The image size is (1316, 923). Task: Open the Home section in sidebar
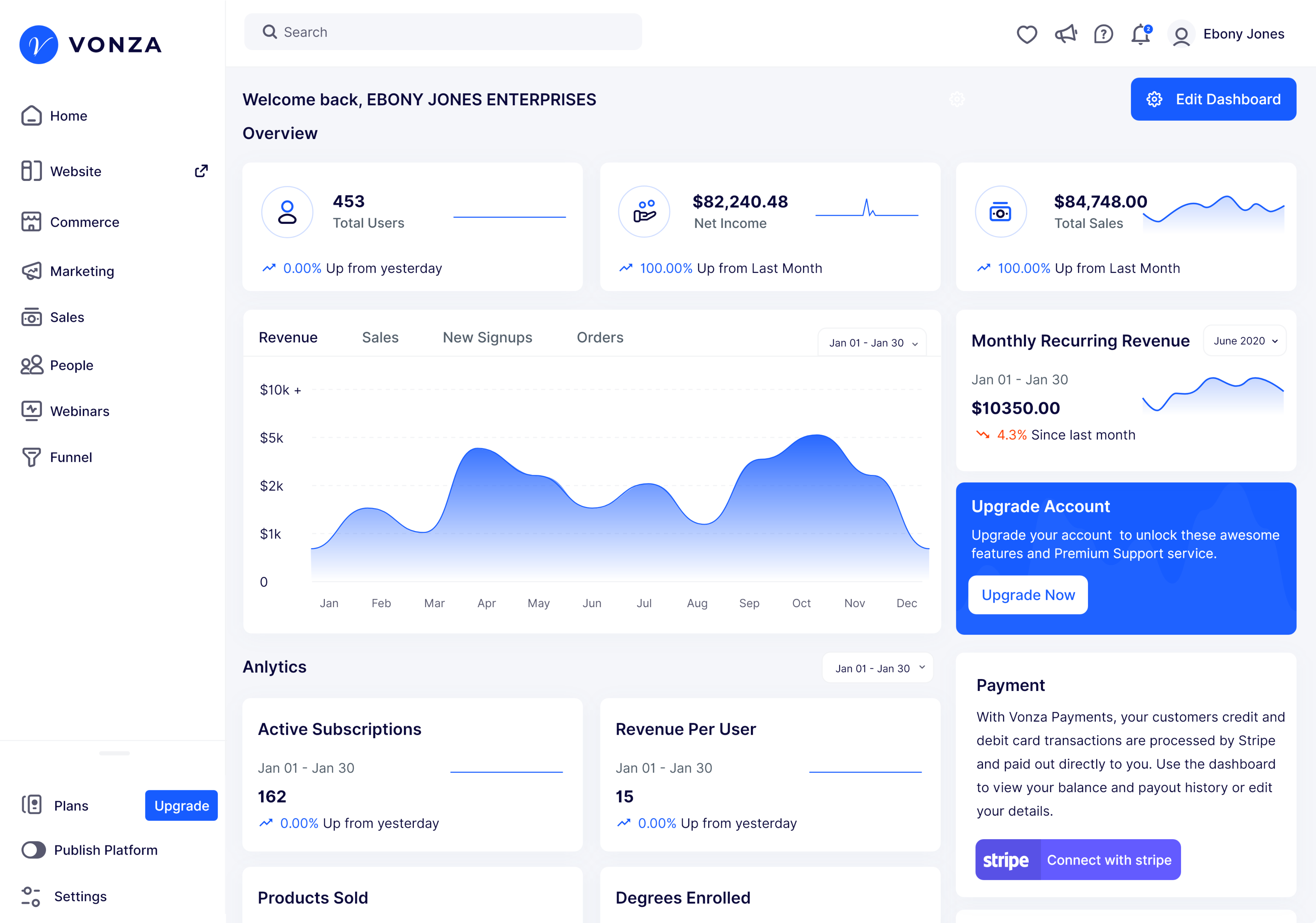68,116
